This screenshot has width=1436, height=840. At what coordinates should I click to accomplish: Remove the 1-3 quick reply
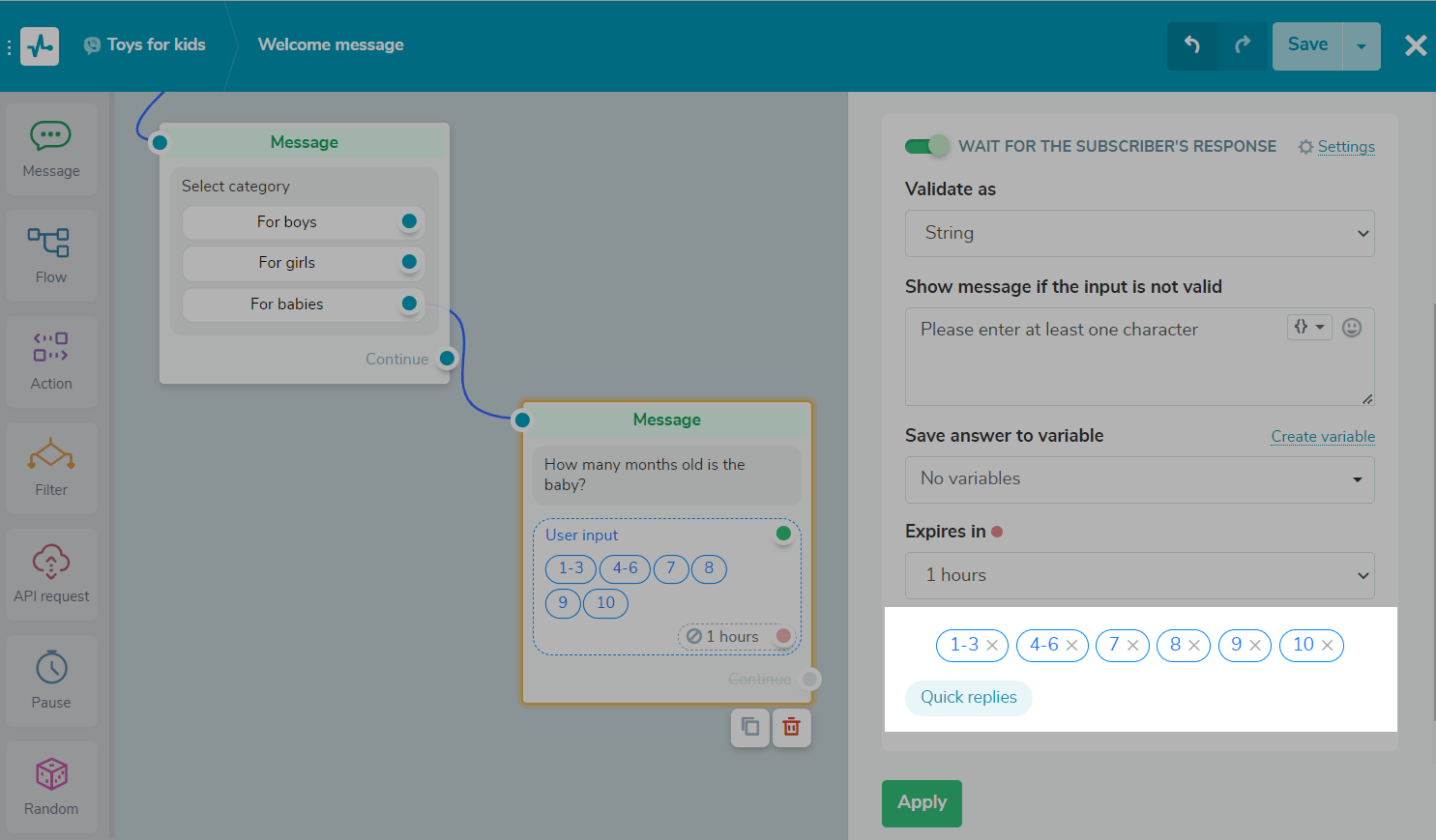[992, 646]
